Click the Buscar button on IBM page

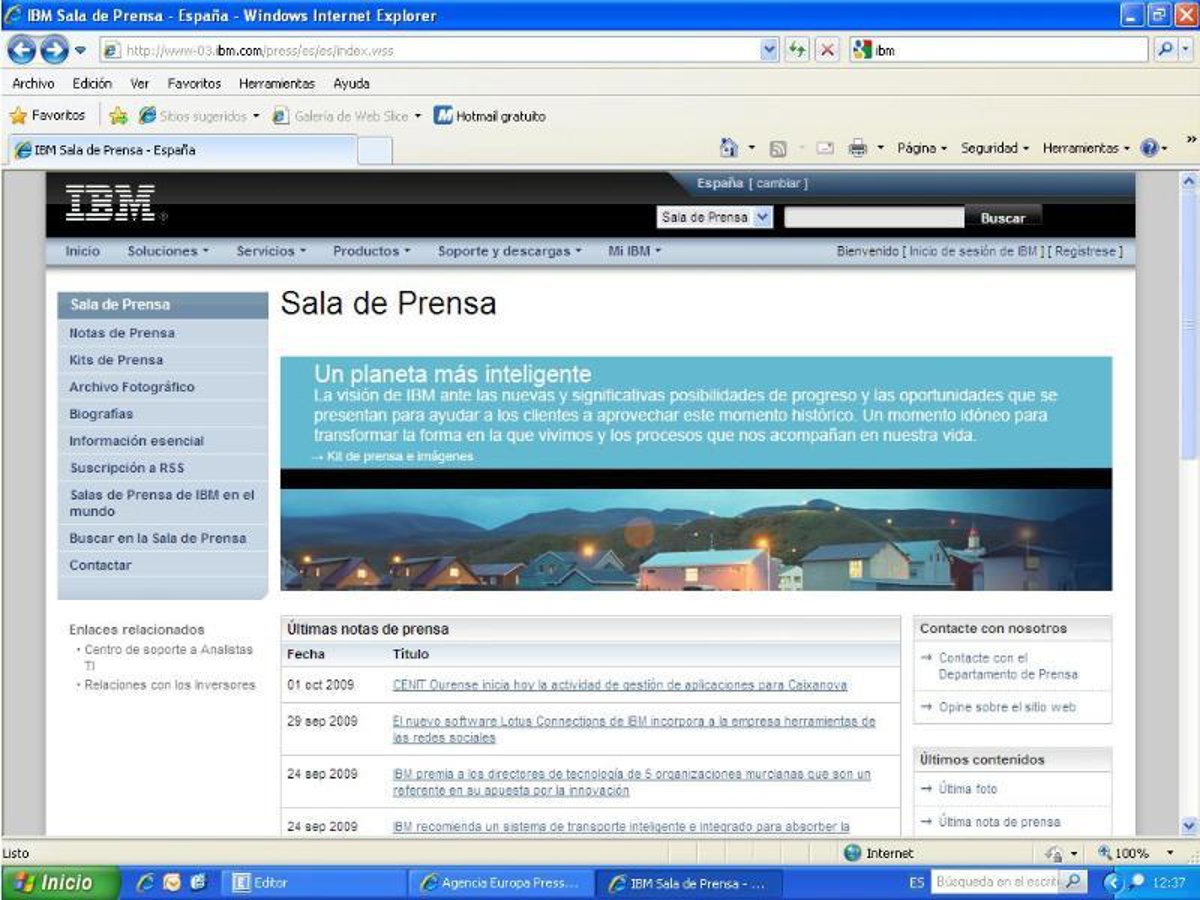1002,218
